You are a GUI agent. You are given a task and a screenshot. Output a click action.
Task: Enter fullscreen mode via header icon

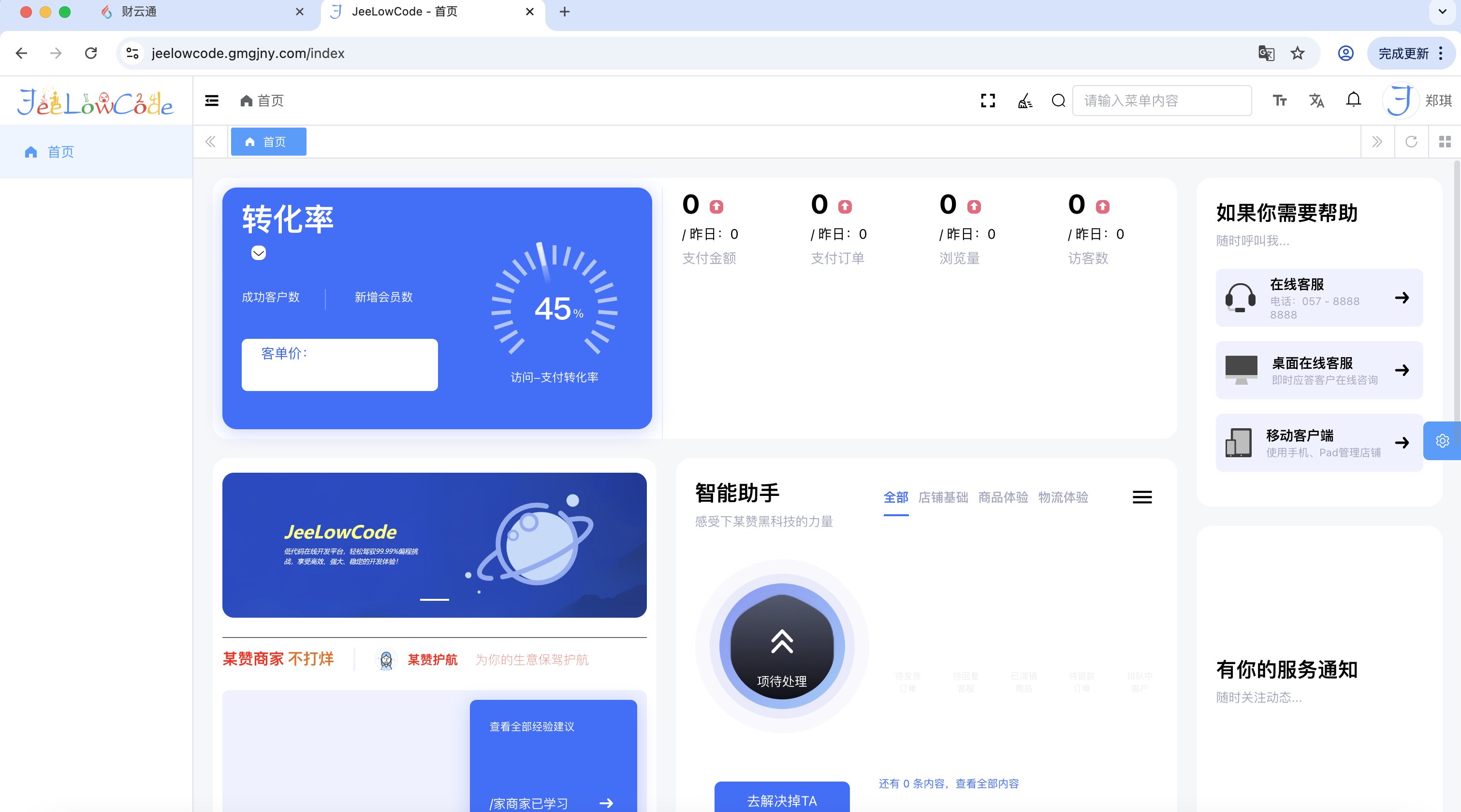987,101
